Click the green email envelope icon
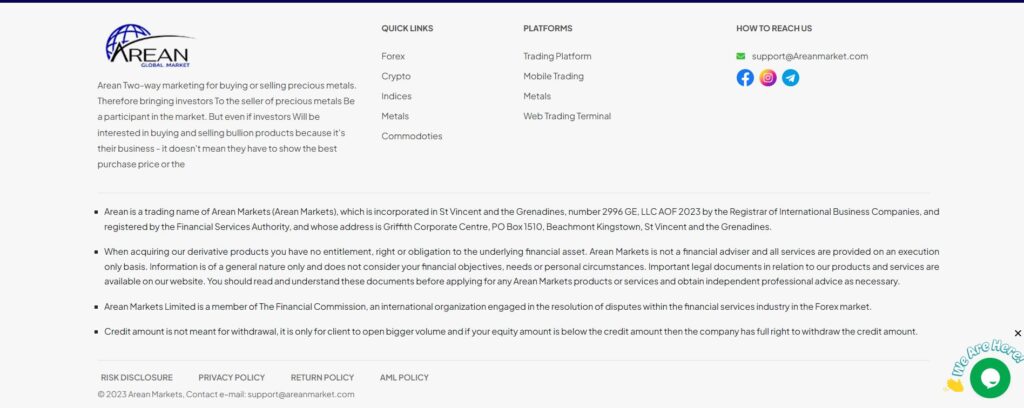Screen dimensions: 1024x408 tap(741, 57)
